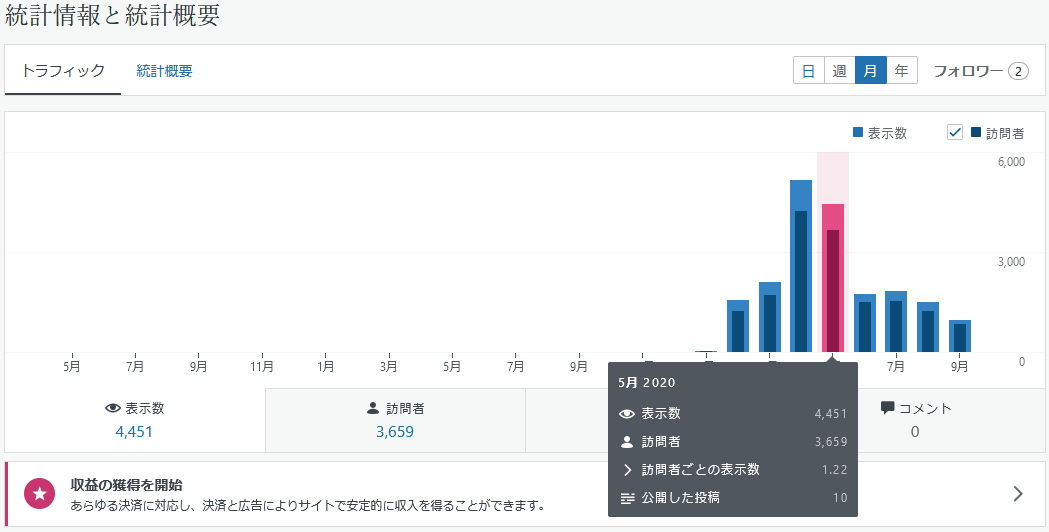This screenshot has height=532, width=1049.
Task: Click the person icon beside 訪問者 stat
Action: pos(373,409)
